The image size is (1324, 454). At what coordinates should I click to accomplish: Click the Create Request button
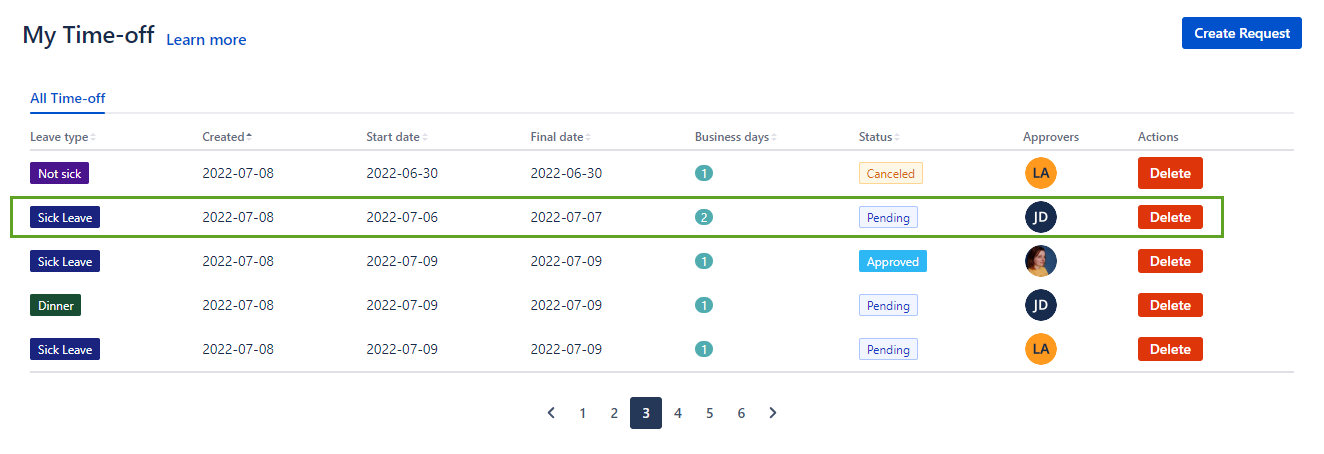(x=1241, y=33)
